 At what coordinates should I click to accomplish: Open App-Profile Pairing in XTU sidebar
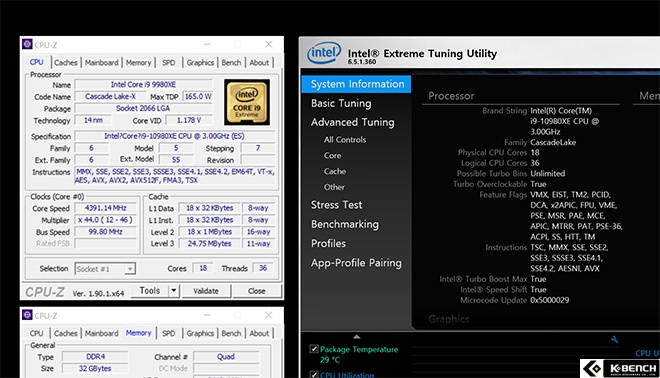click(356, 263)
